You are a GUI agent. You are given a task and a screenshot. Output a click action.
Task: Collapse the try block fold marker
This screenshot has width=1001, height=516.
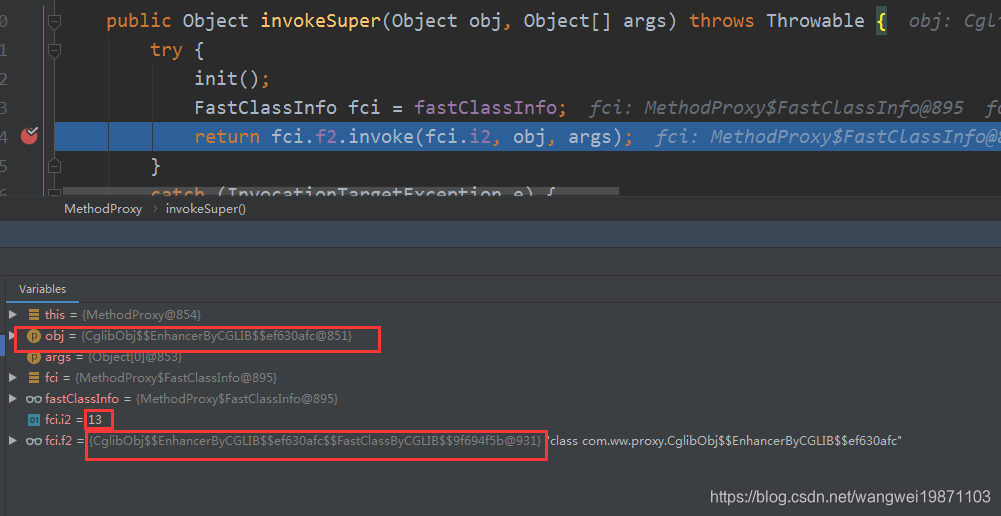(54, 50)
